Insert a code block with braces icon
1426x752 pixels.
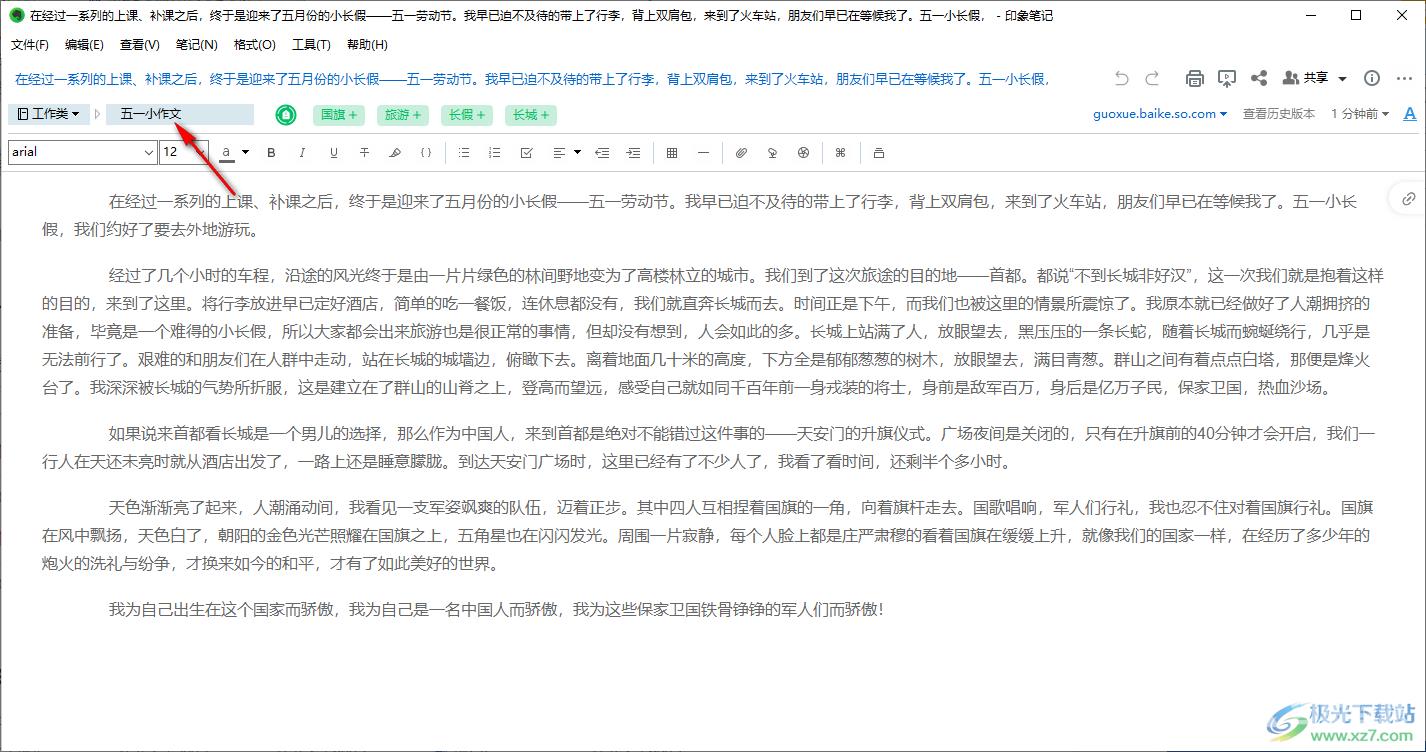pyautogui.click(x=426, y=153)
